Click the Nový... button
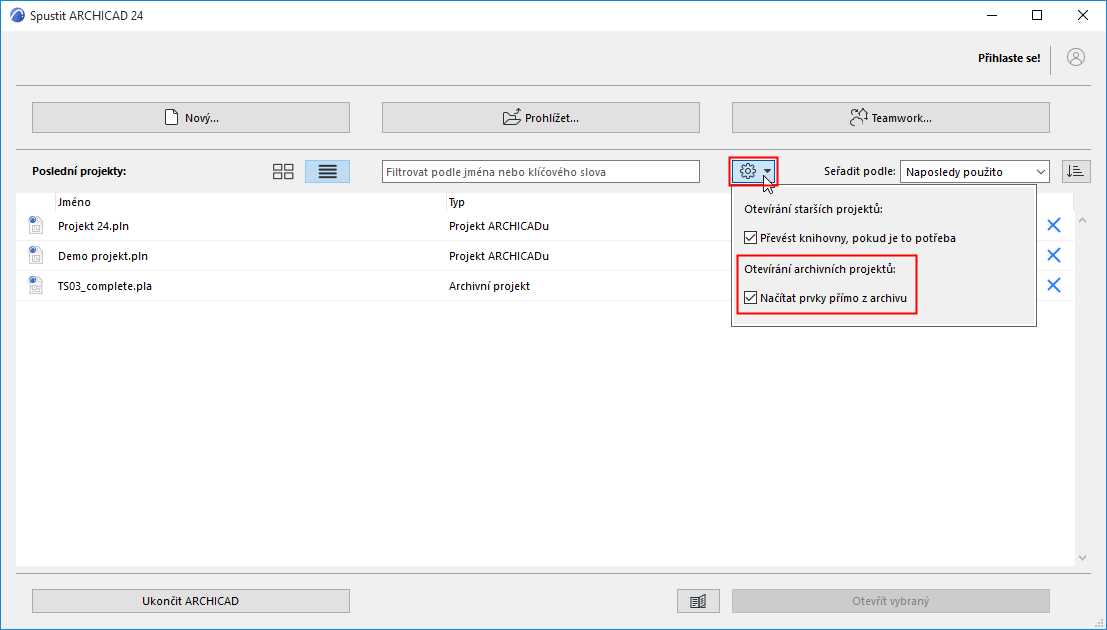 pos(190,117)
